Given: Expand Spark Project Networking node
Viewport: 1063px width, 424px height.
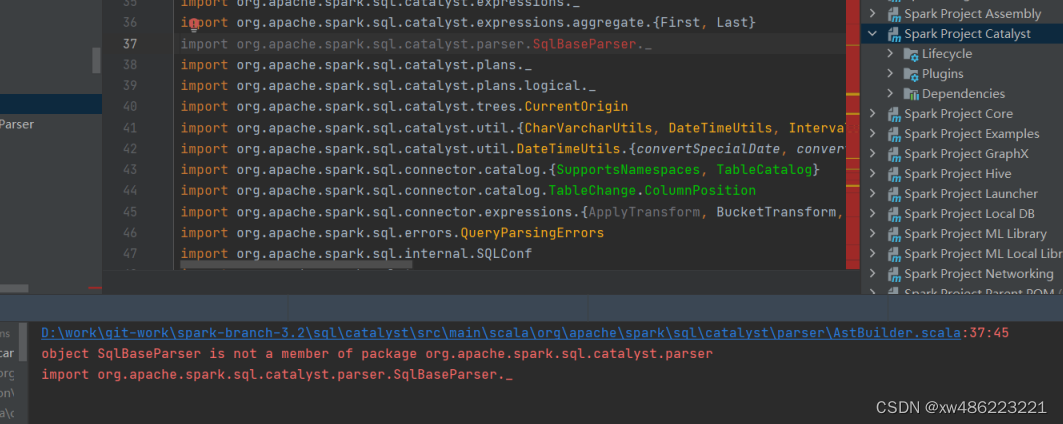Looking at the screenshot, I should click(x=873, y=274).
